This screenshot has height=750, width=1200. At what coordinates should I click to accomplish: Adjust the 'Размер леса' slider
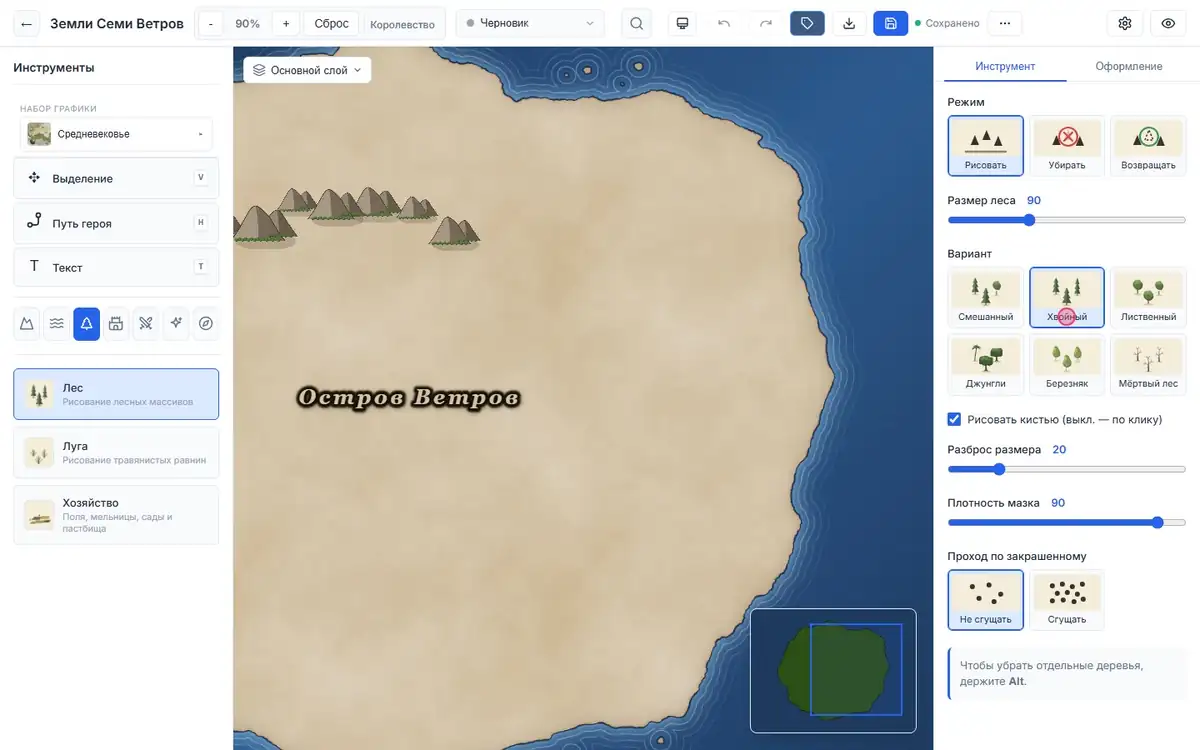pos(1067,220)
